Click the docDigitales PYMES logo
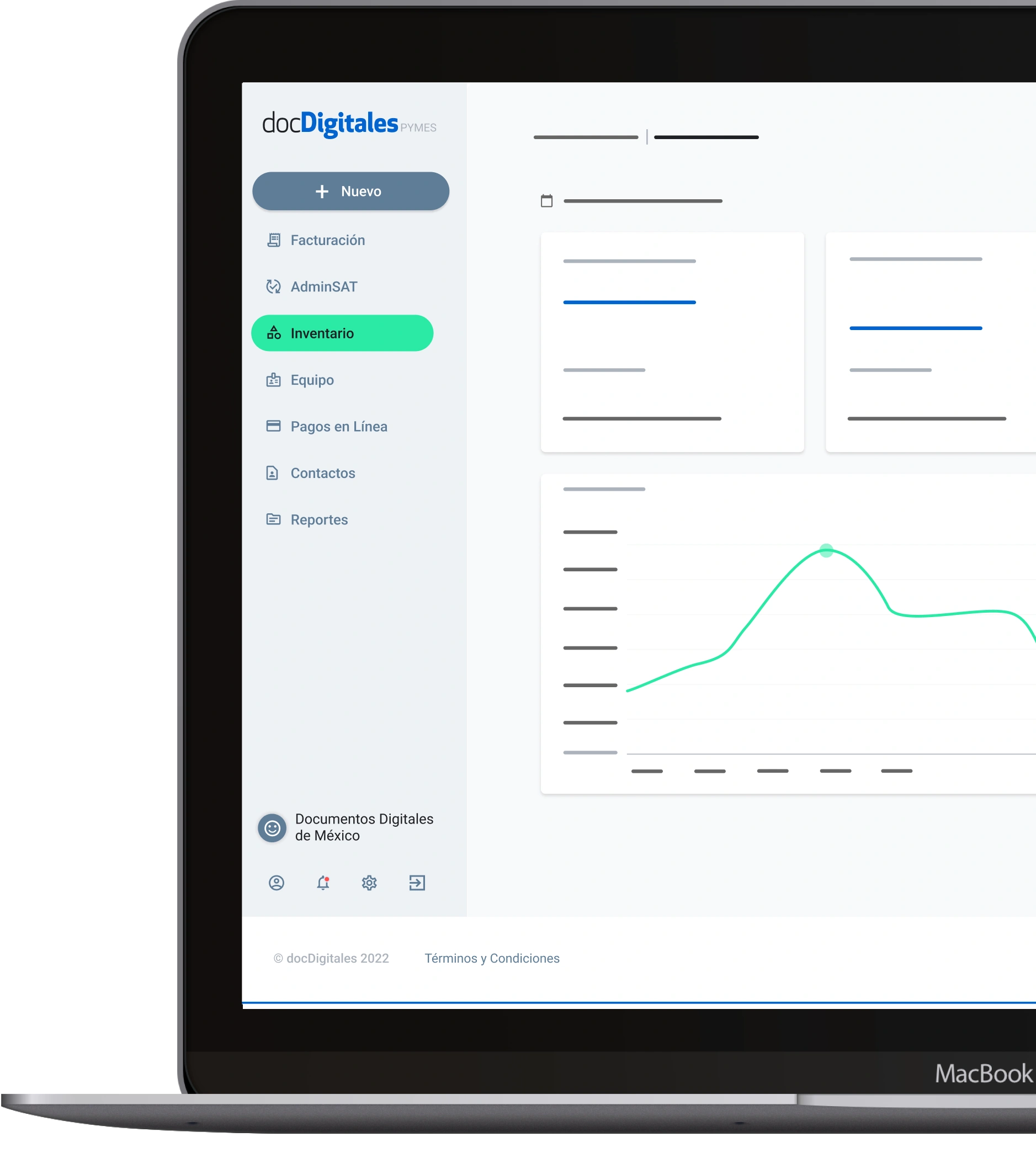The height and width of the screenshot is (1158, 1036). tap(349, 124)
